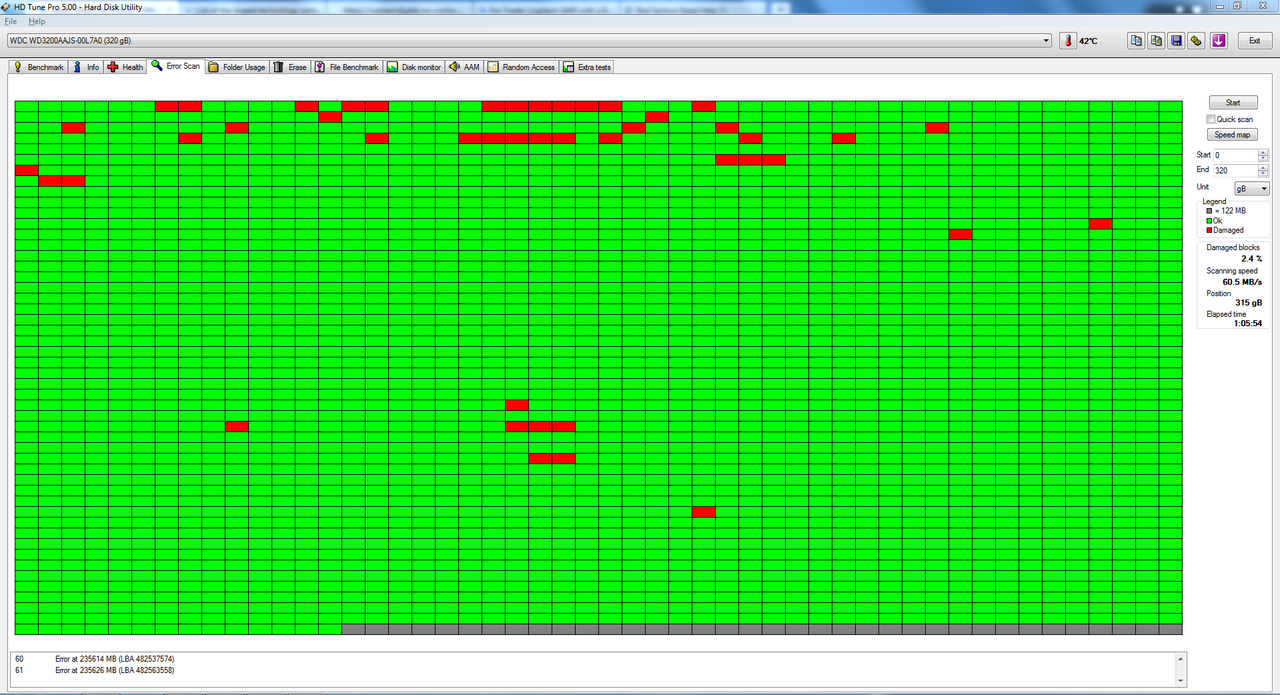This screenshot has height=695, width=1280.
Task: Click the yellow options gears icon
Action: coord(1196,41)
